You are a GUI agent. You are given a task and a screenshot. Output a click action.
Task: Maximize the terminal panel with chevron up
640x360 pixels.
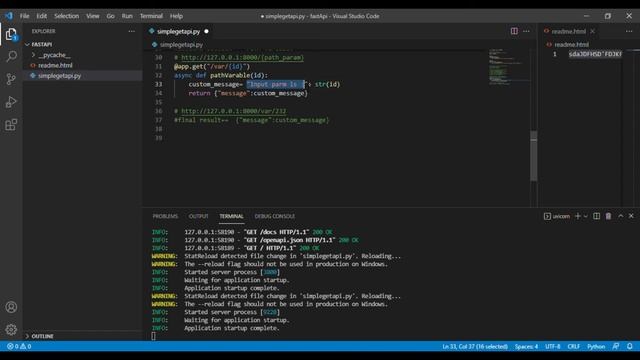pos(620,216)
